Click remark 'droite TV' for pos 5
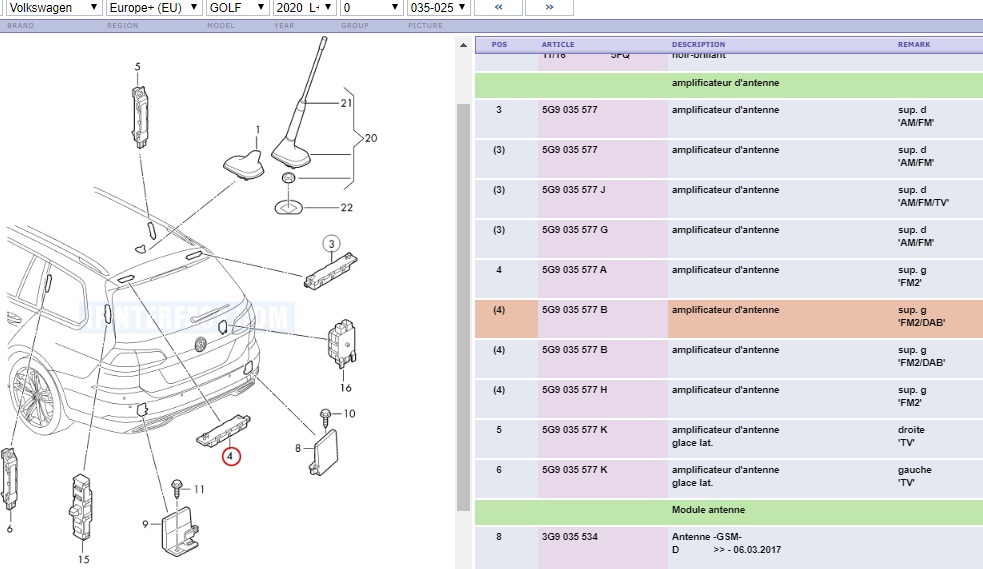 (x=911, y=436)
